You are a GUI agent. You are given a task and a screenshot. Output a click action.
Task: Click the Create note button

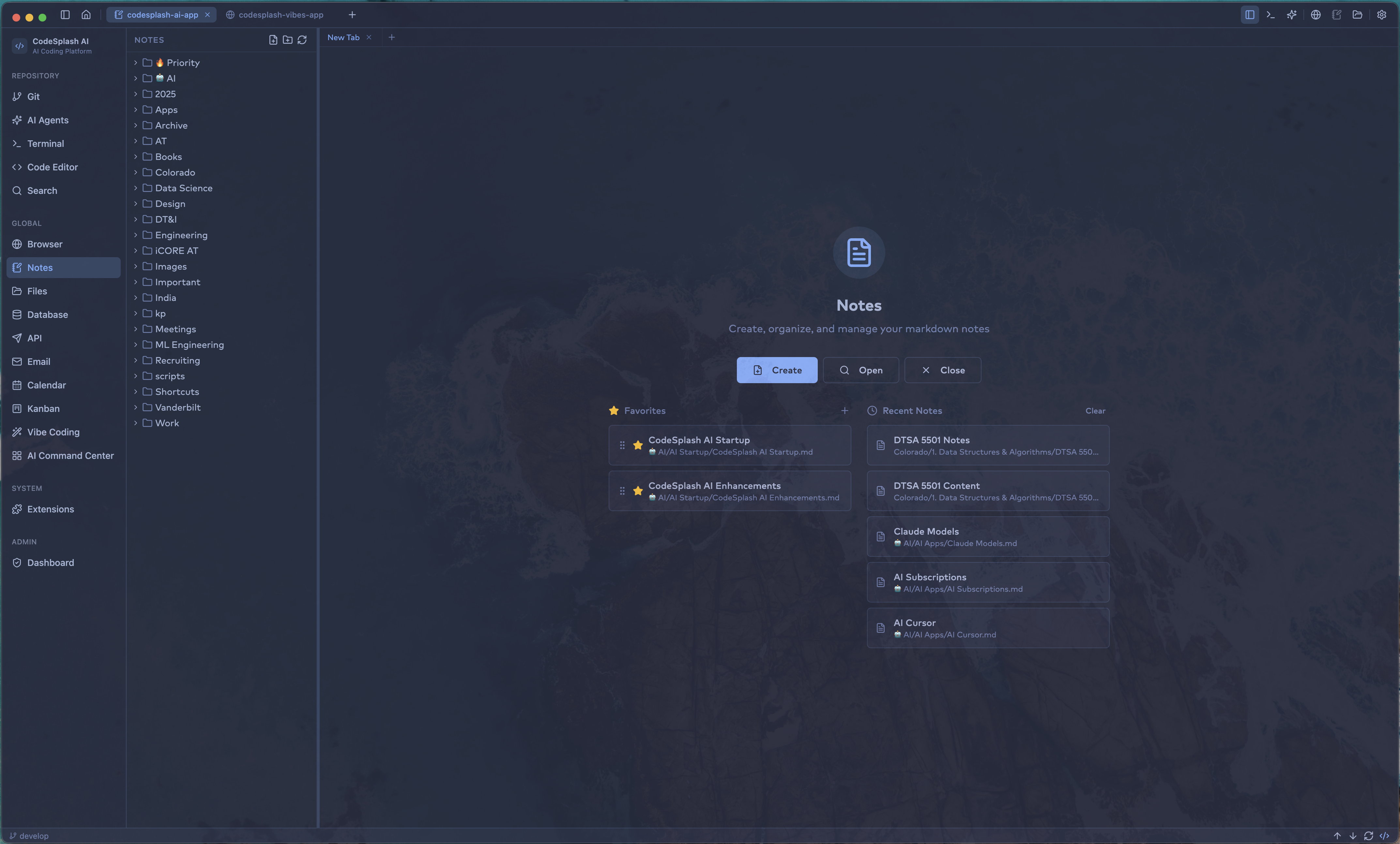pos(777,370)
